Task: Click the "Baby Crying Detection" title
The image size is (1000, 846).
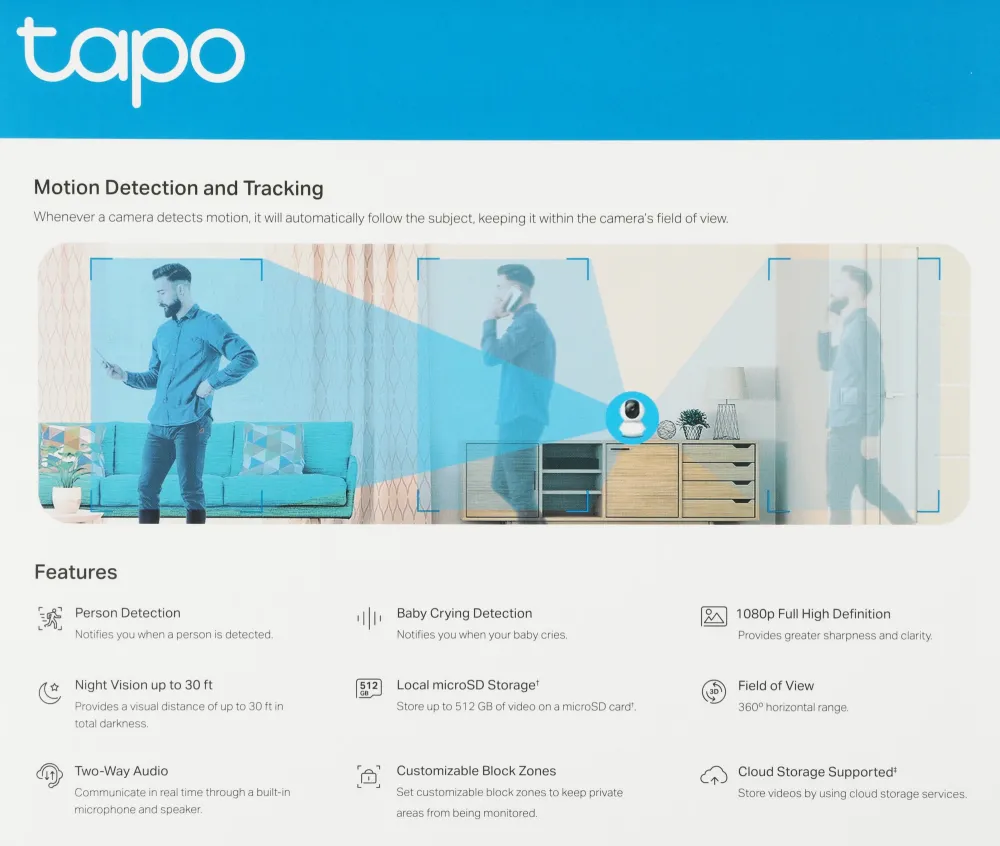Action: point(464,613)
